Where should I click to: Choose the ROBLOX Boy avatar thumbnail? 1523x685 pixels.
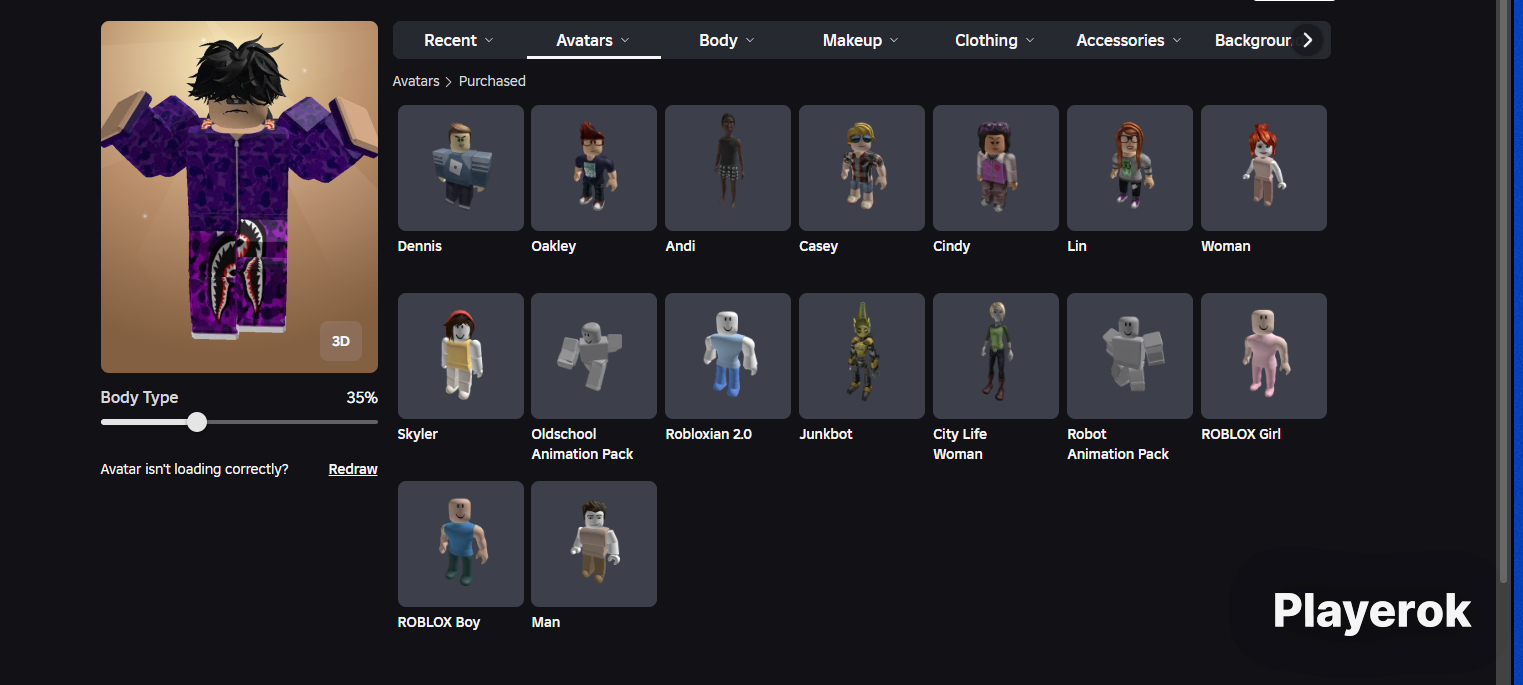coord(461,544)
